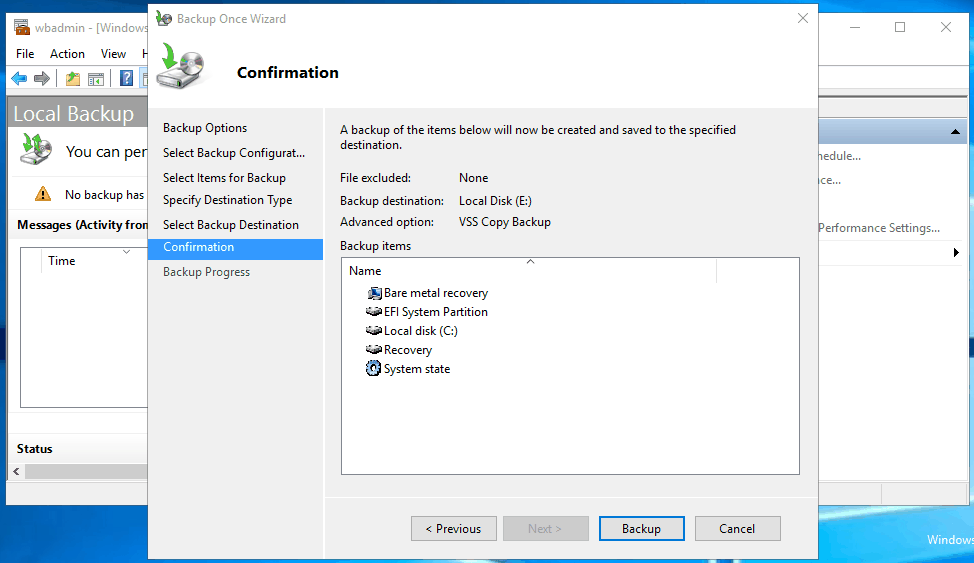This screenshot has width=974, height=563.
Task: Open the View menu
Action: point(113,54)
